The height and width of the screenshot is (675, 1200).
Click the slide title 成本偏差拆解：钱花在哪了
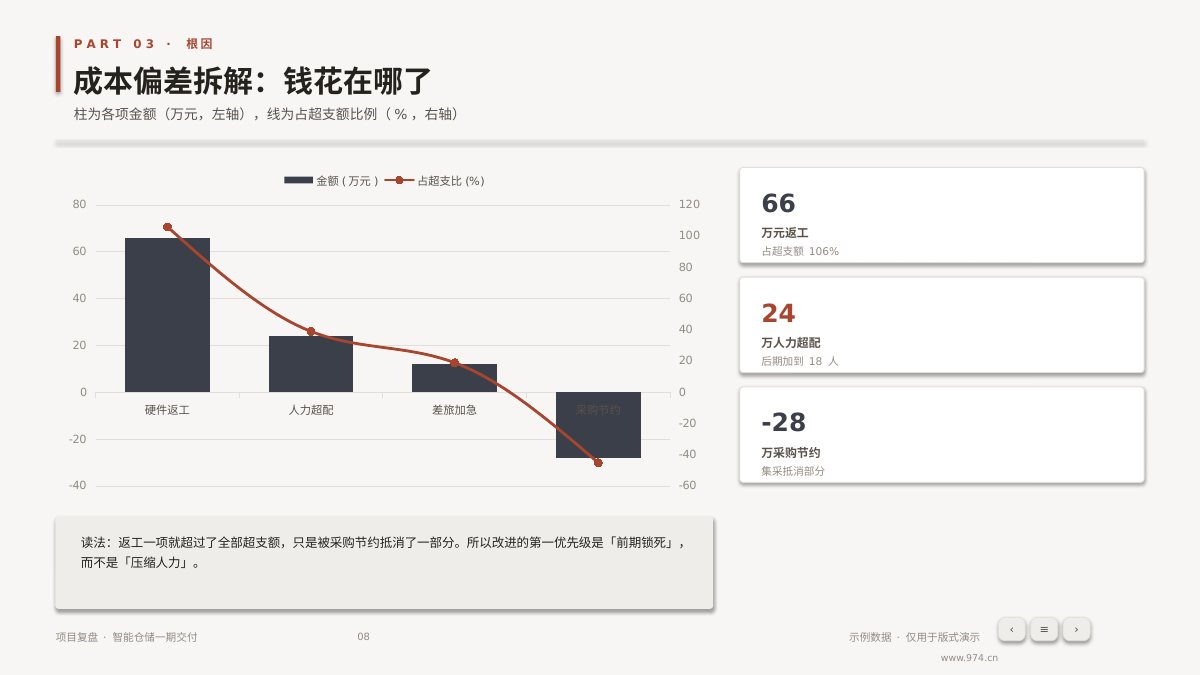[253, 82]
